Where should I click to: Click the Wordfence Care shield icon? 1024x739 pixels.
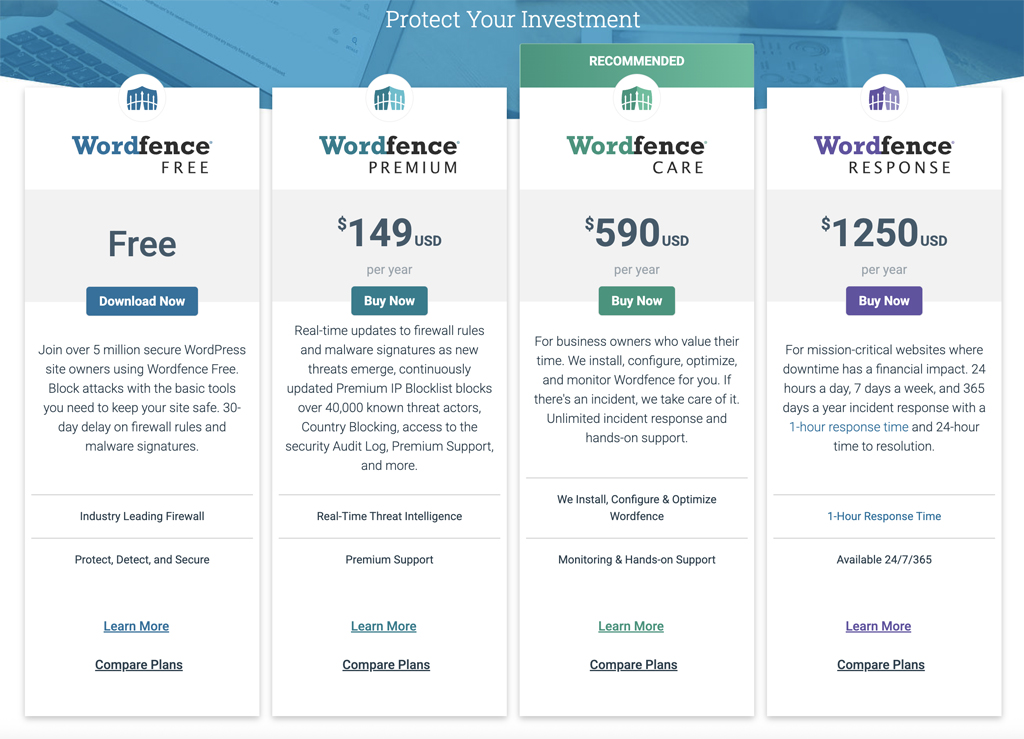click(637, 99)
